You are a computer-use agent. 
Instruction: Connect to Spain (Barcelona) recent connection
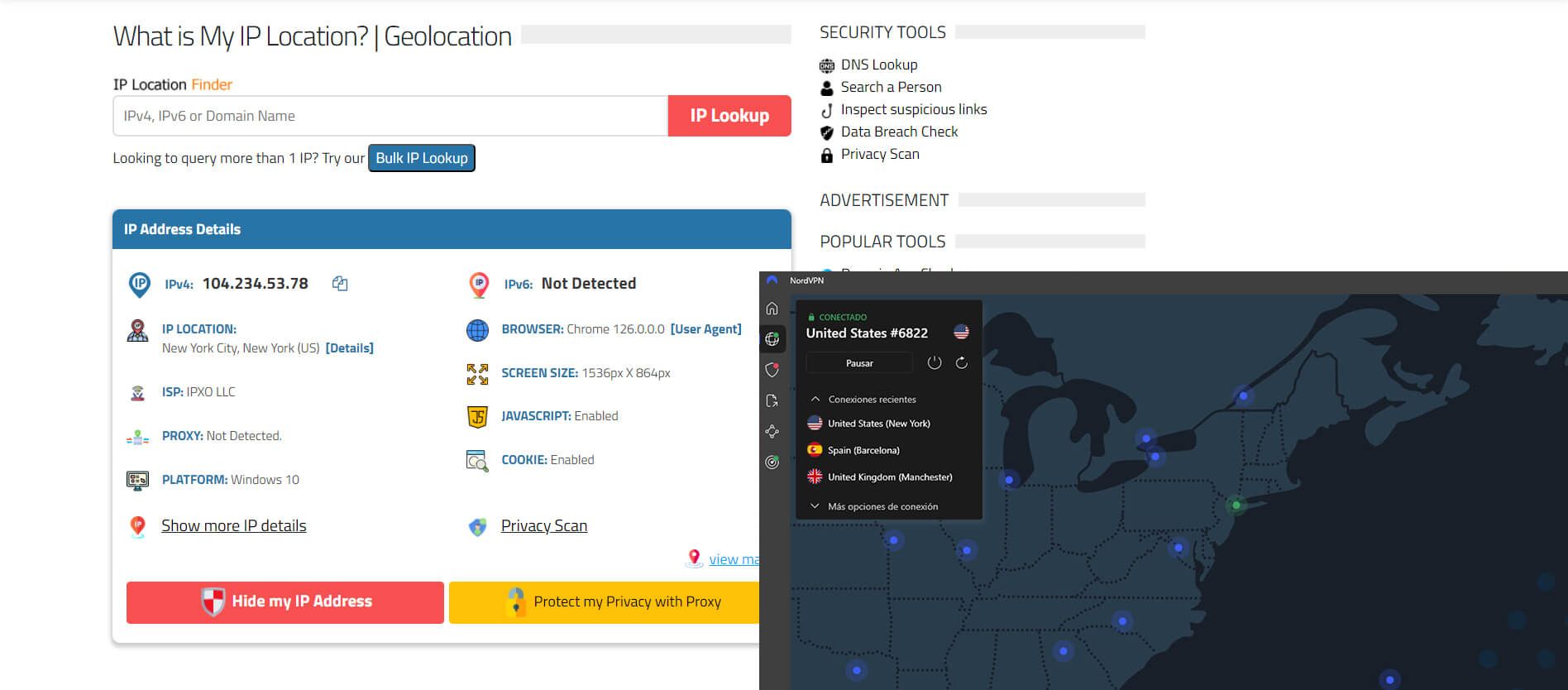click(863, 450)
